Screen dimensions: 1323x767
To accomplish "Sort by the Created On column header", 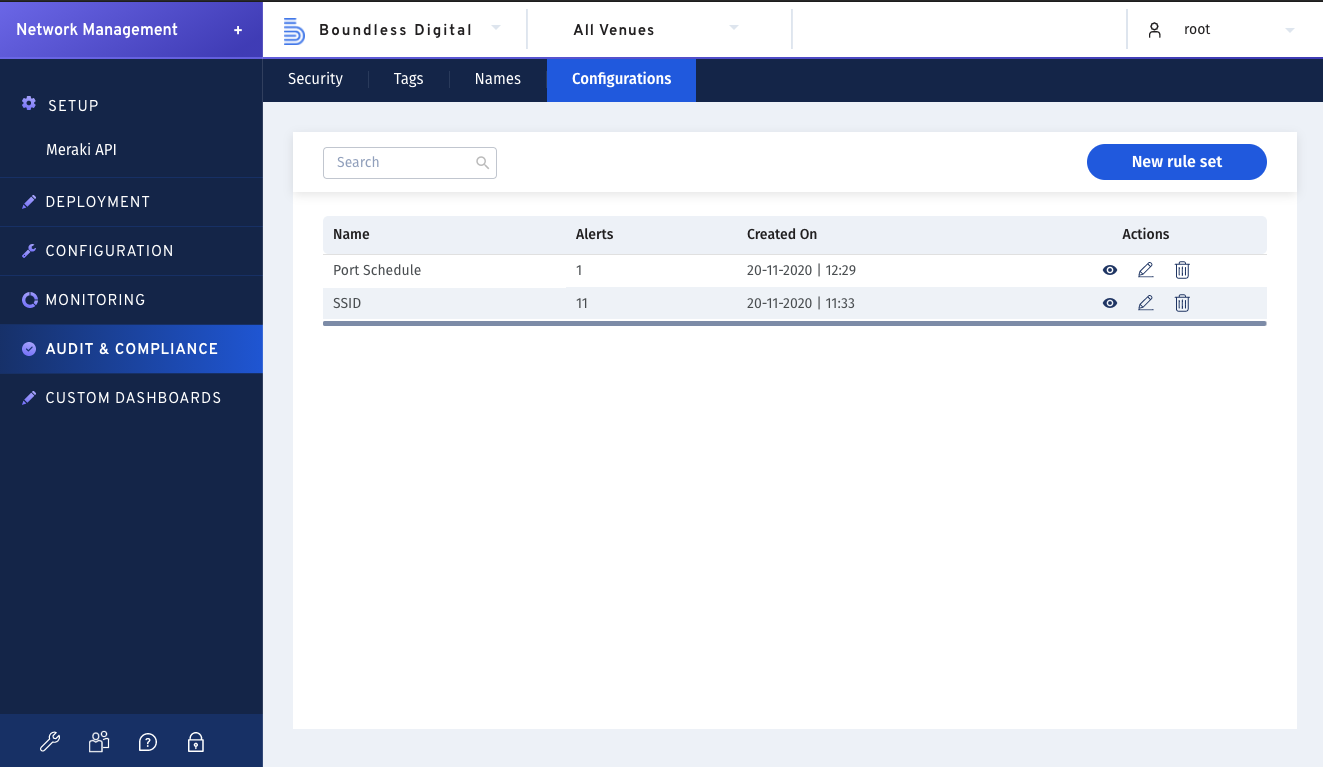I will pos(782,234).
